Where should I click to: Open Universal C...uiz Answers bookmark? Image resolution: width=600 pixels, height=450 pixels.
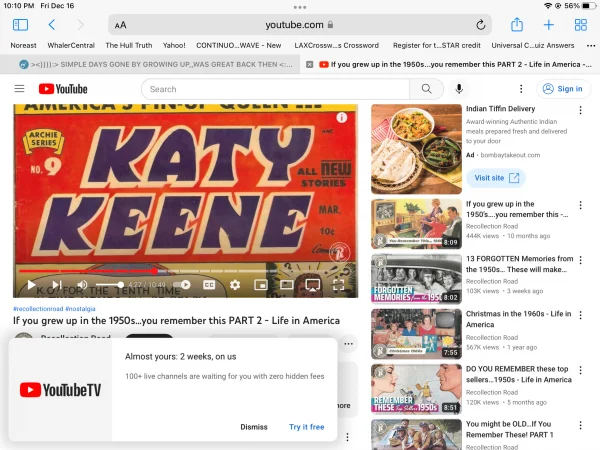533,45
